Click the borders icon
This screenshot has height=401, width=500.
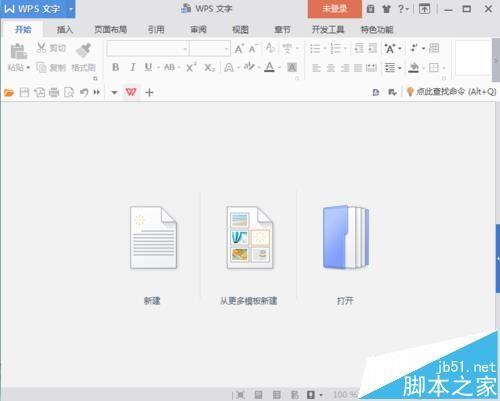click(x=434, y=68)
